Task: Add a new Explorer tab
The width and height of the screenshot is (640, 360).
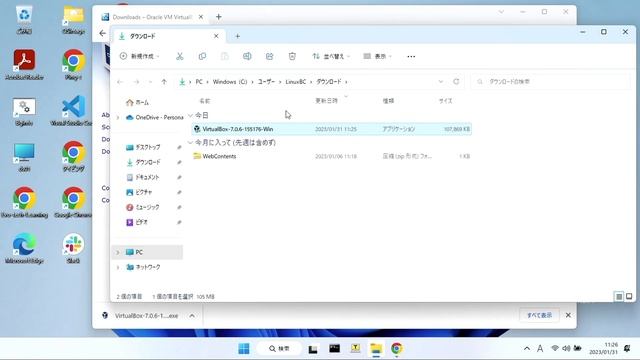Action: [237, 36]
